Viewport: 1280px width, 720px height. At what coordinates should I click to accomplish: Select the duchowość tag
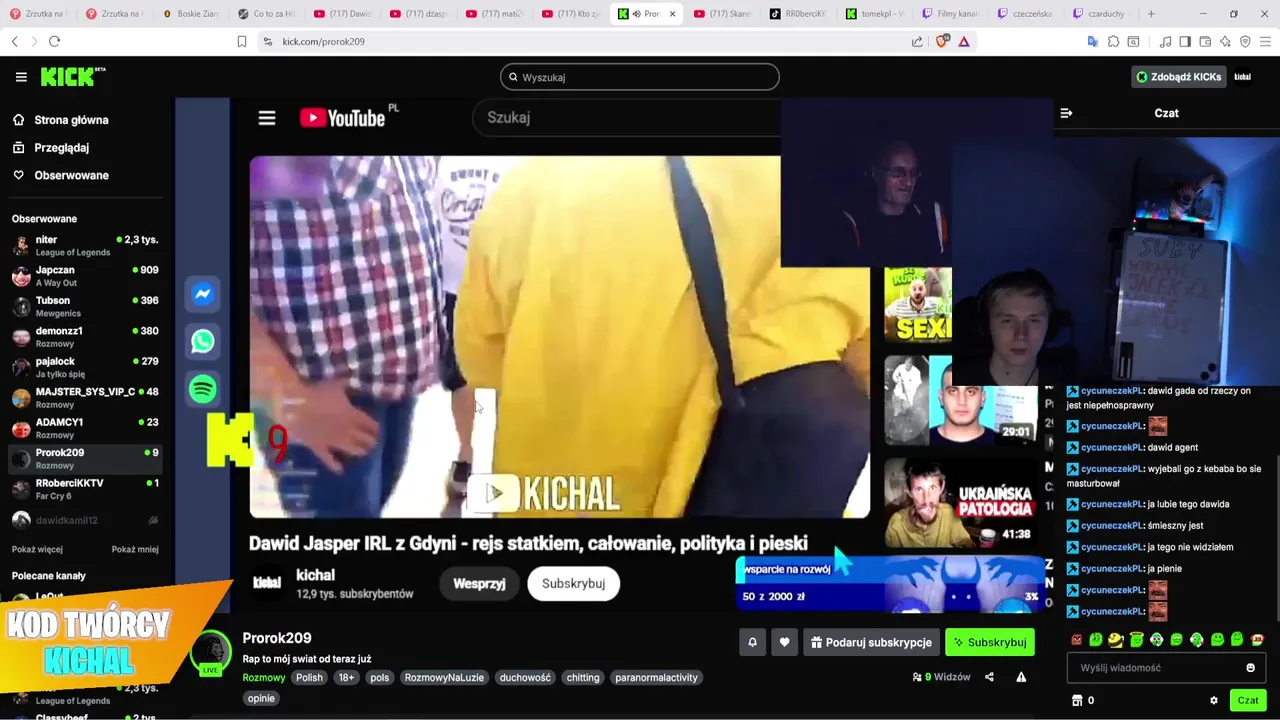point(525,678)
